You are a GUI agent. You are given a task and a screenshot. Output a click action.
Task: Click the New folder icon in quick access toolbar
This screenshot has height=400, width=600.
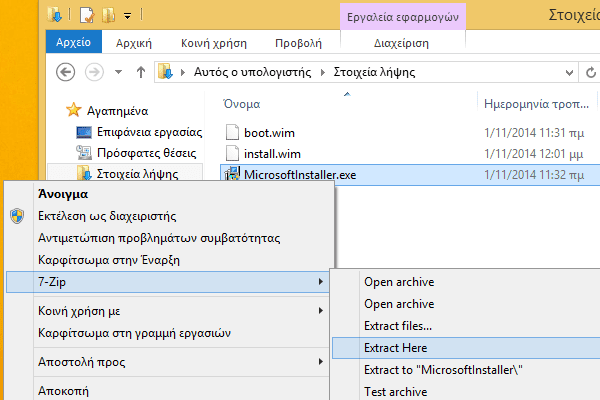click(108, 15)
